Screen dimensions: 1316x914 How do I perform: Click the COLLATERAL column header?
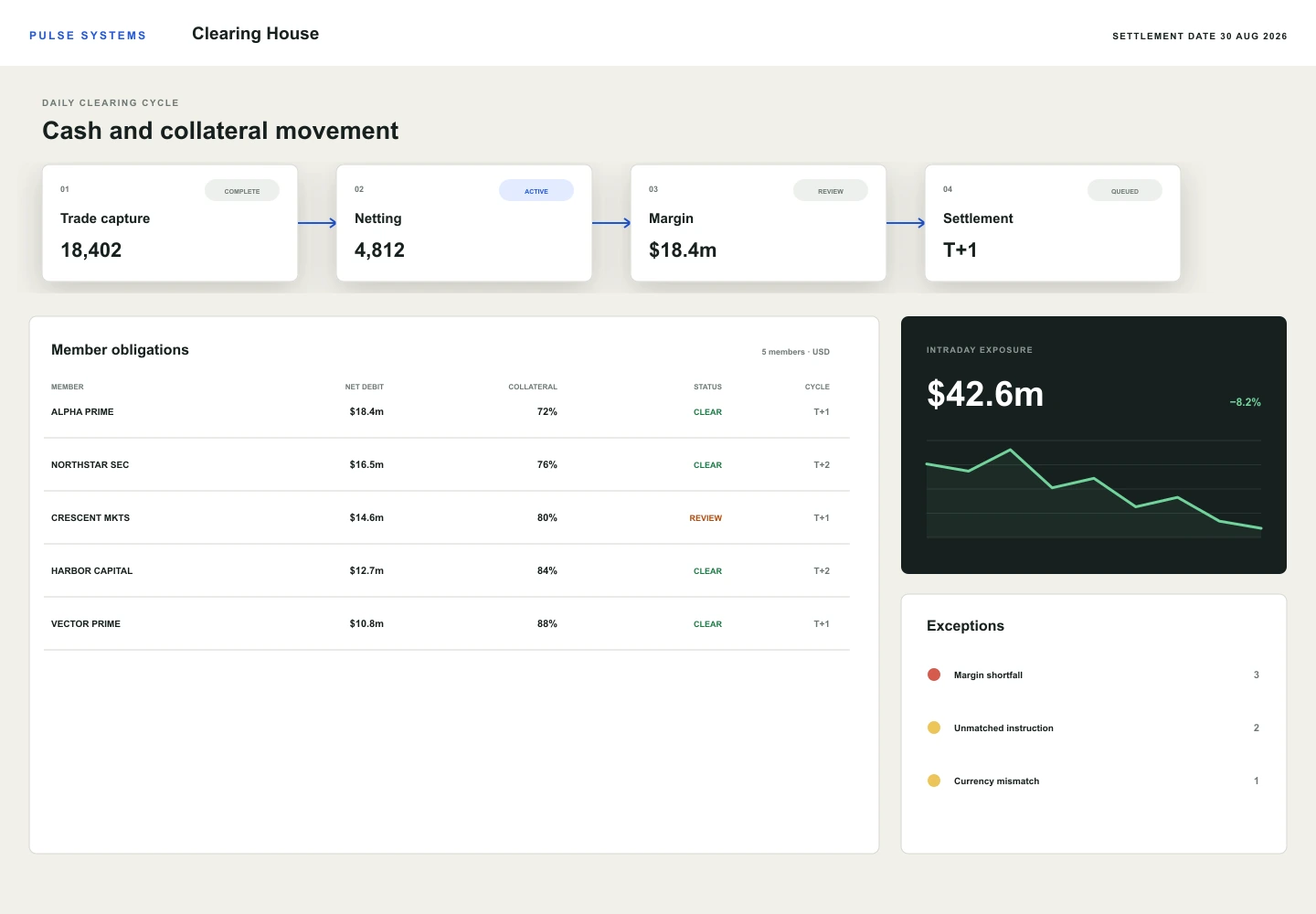533,387
